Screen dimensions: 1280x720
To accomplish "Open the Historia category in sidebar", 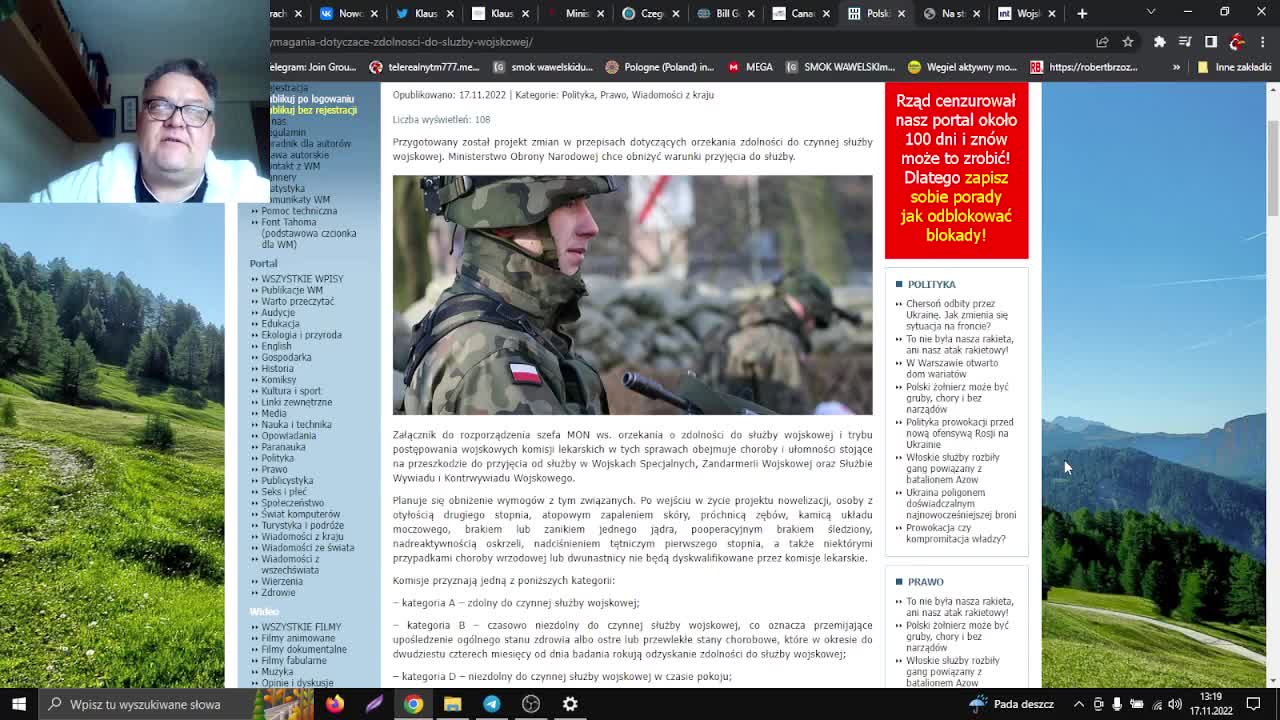I will point(277,368).
